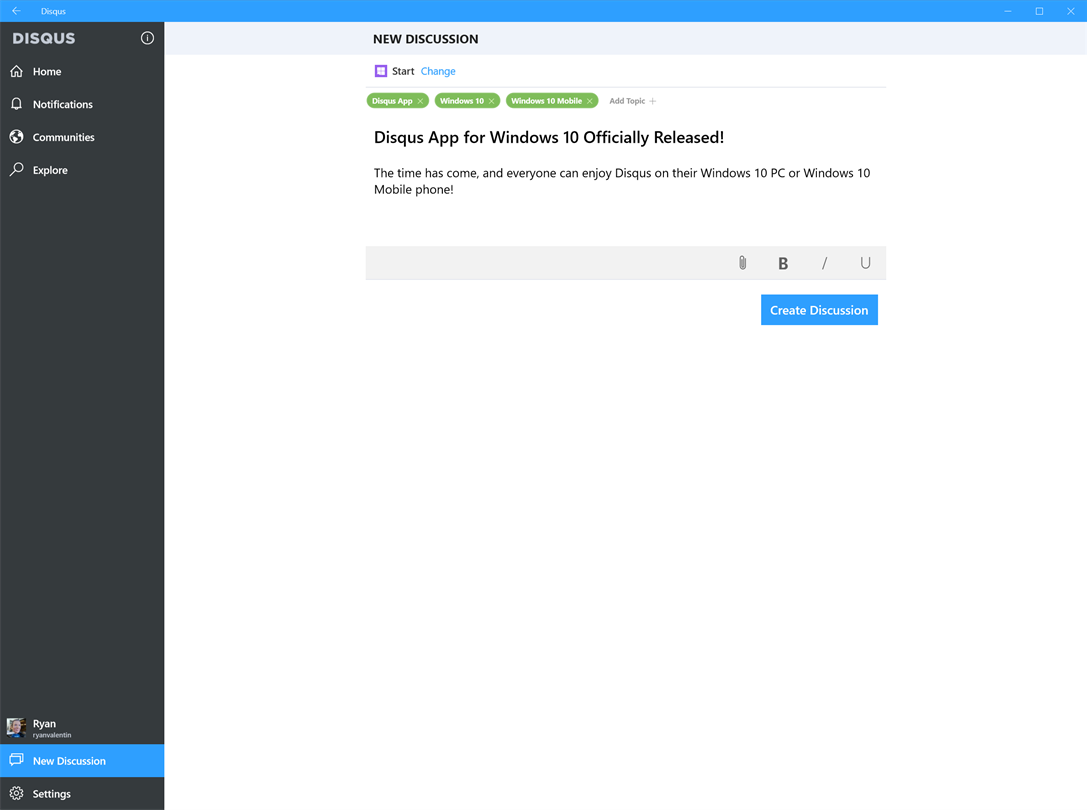Click the Disqus App topic label
1087x810 pixels.
392,101
